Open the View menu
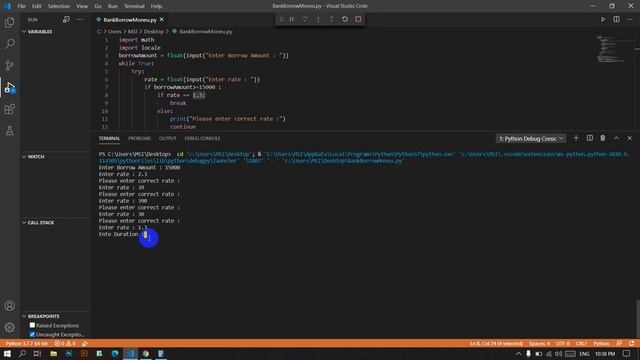The image size is (640, 360). coord(82,6)
